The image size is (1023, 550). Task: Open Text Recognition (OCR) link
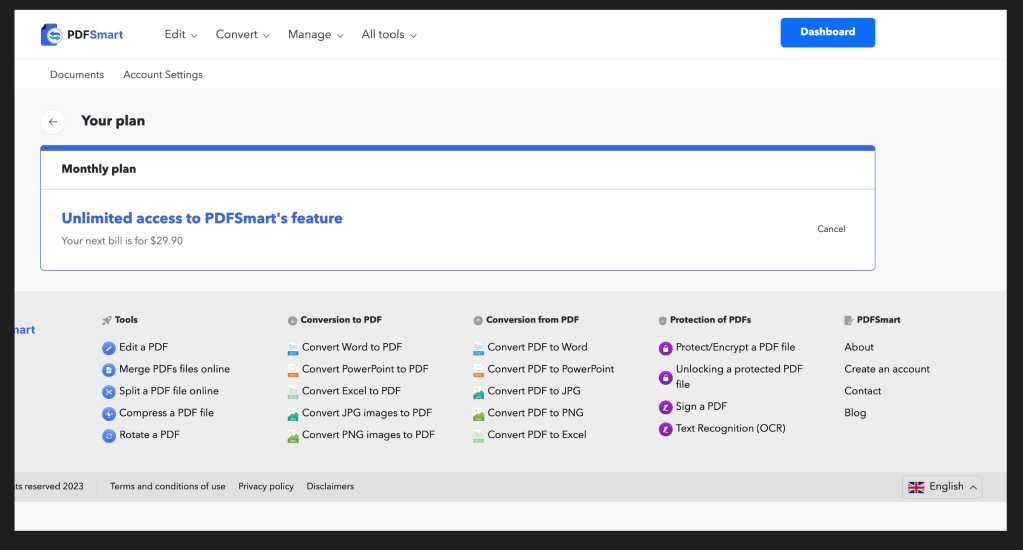point(731,428)
